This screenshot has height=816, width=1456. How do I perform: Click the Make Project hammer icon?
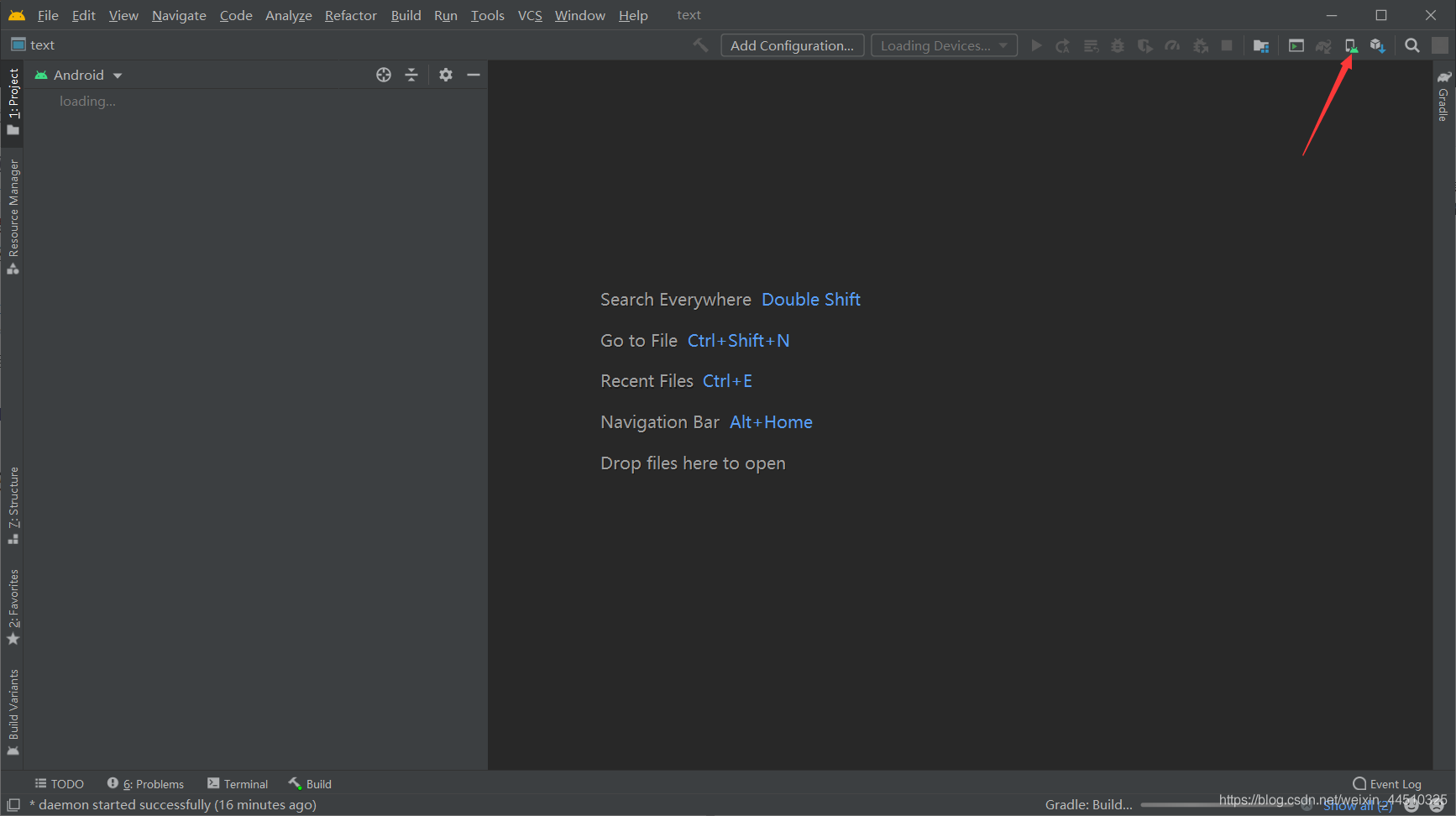pyautogui.click(x=700, y=45)
